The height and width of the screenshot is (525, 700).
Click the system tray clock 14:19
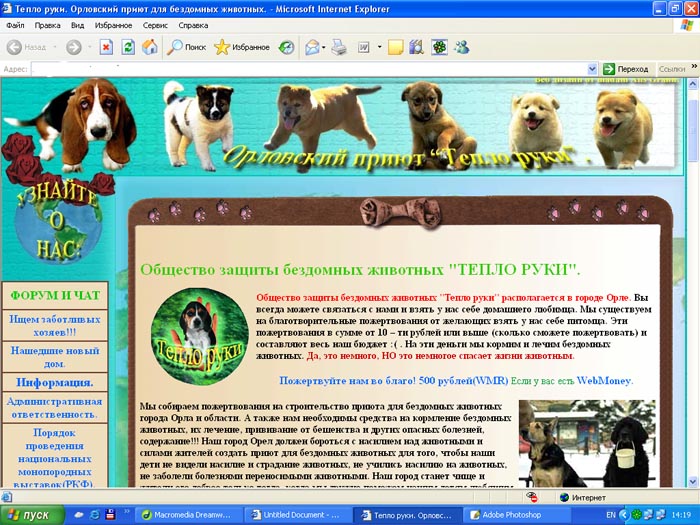click(681, 515)
